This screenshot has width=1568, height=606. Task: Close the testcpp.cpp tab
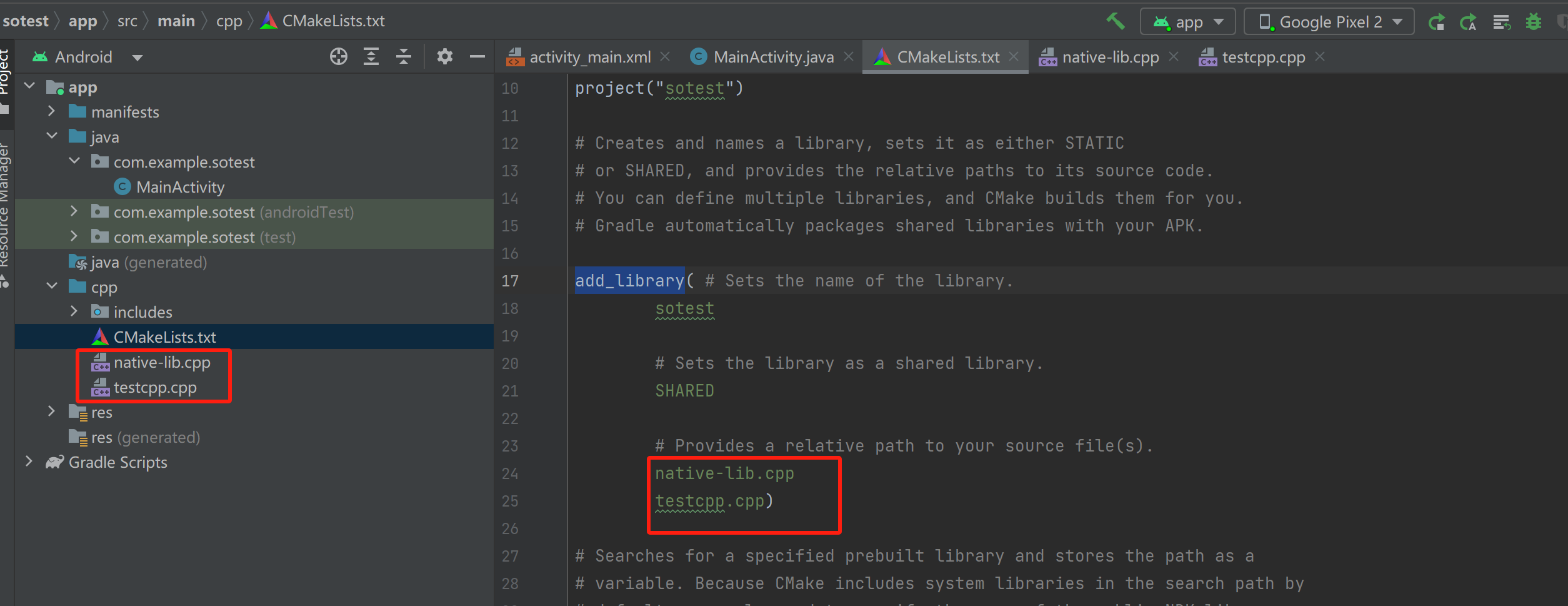tap(1320, 56)
